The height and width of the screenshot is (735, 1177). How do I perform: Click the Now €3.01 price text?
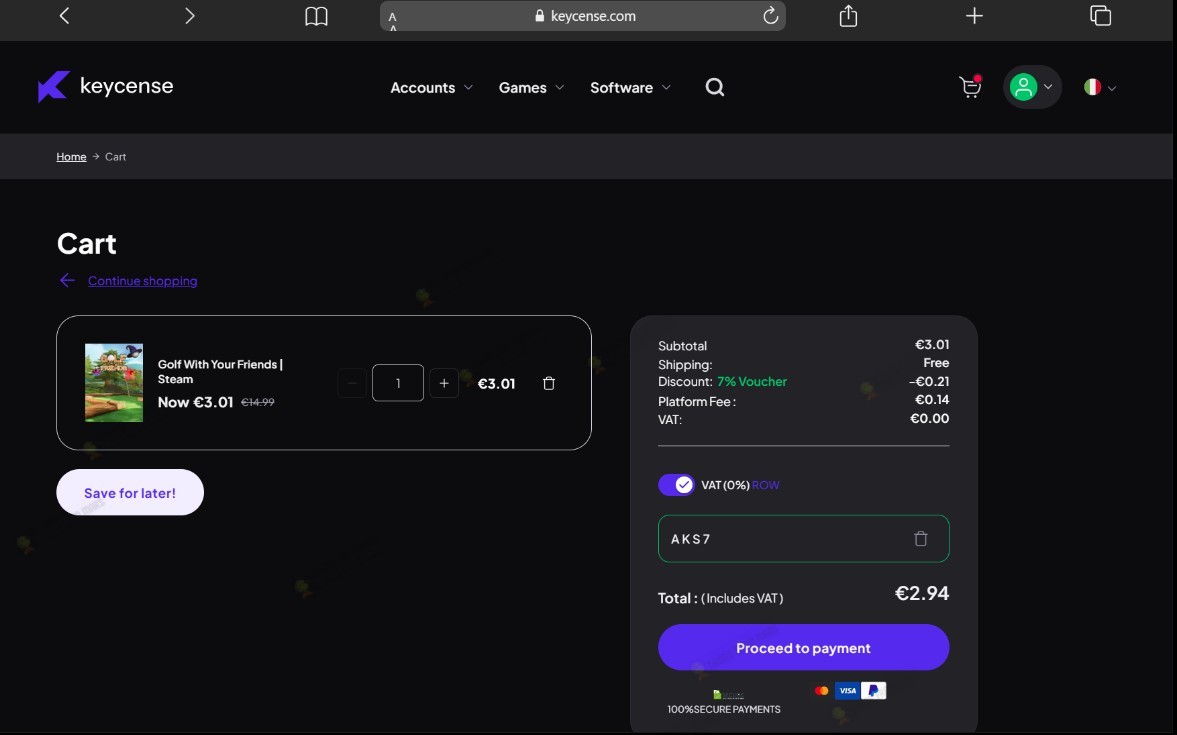pyautogui.click(x=195, y=402)
